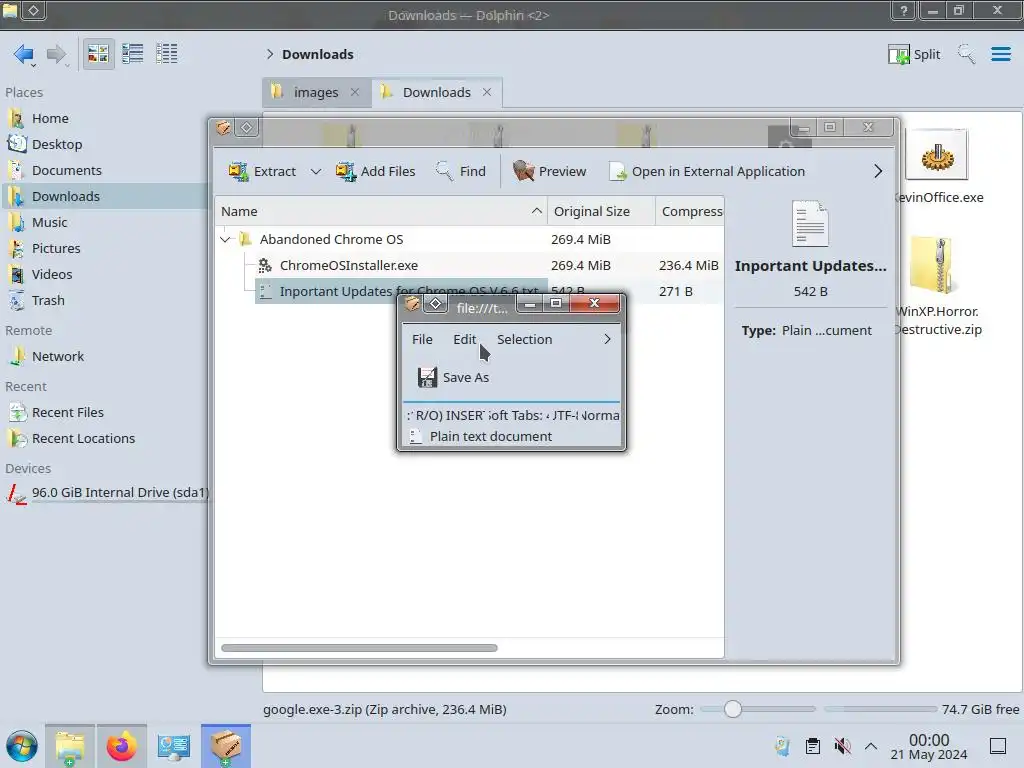Click Preview in Ark toolbar
The image size is (1024, 768).
pyautogui.click(x=550, y=172)
